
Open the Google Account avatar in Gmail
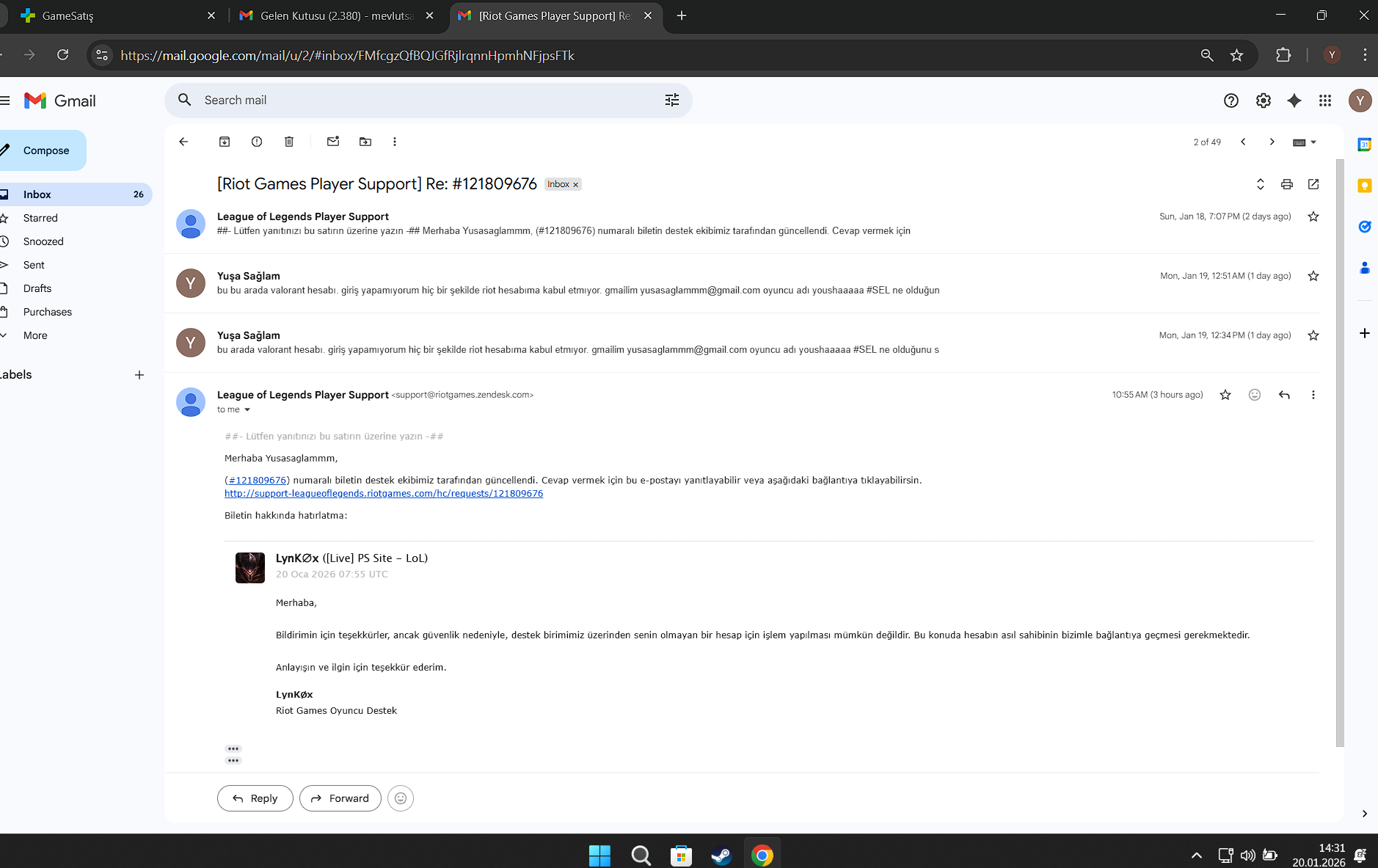[x=1360, y=101]
